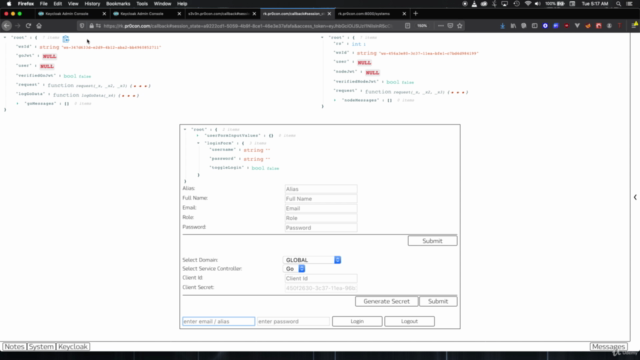Focus the Client Id input field
Screen dimensions: 640x360
[x=321, y=278]
